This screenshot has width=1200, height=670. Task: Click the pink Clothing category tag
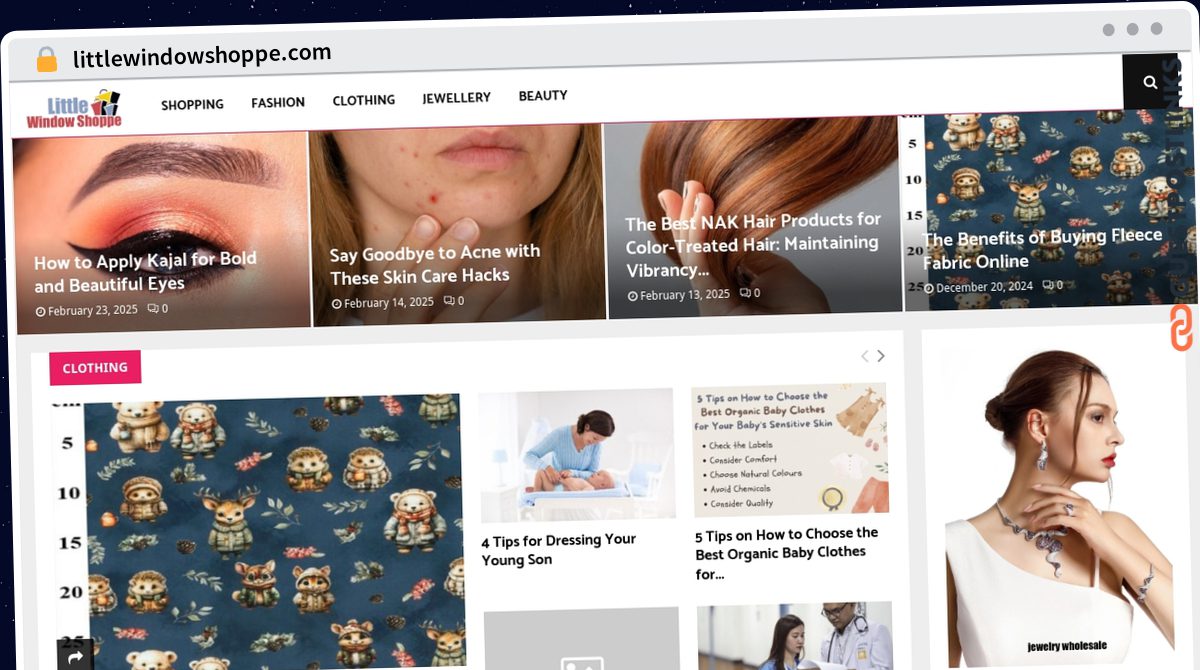point(95,368)
